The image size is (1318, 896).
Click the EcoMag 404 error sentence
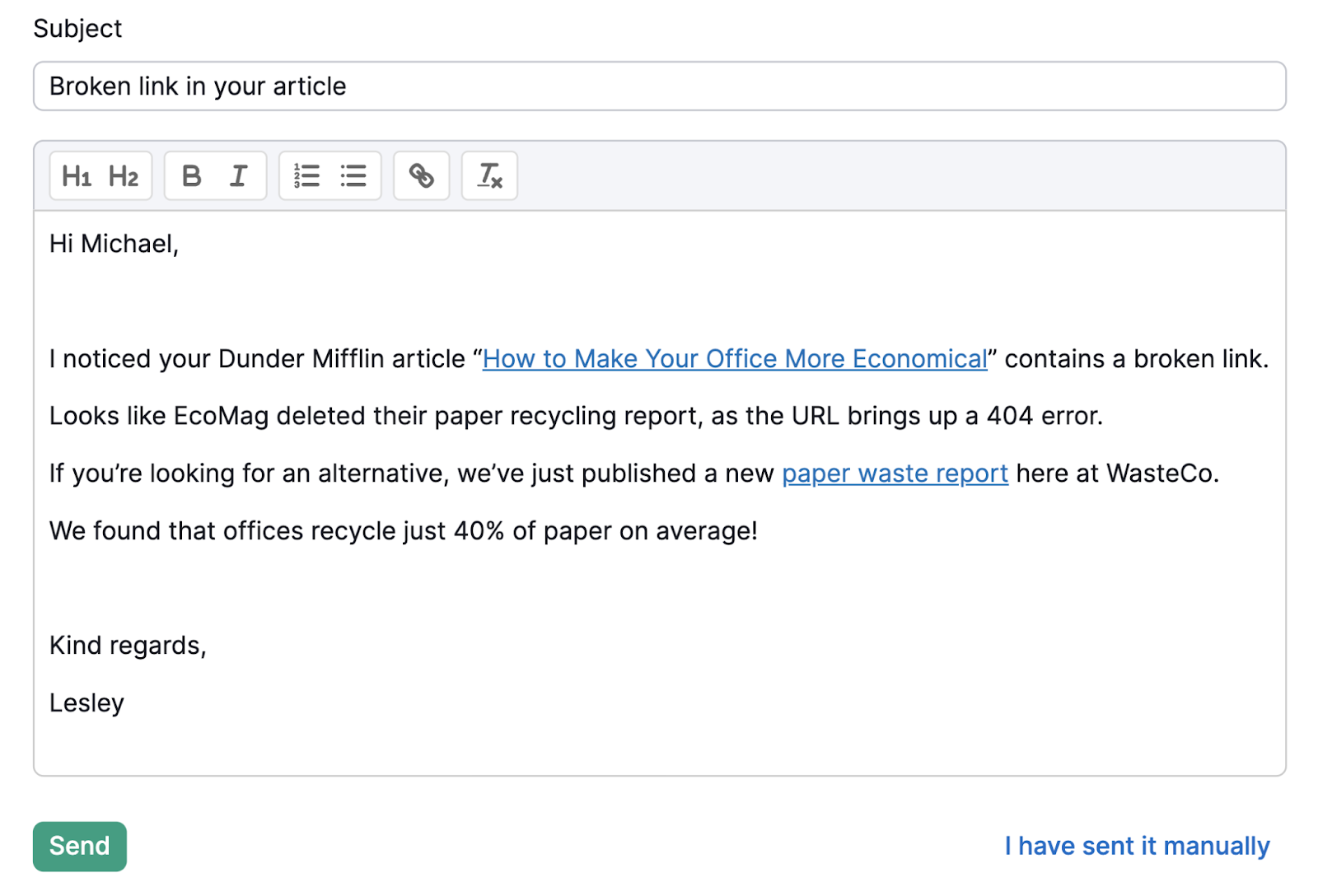[x=577, y=416]
